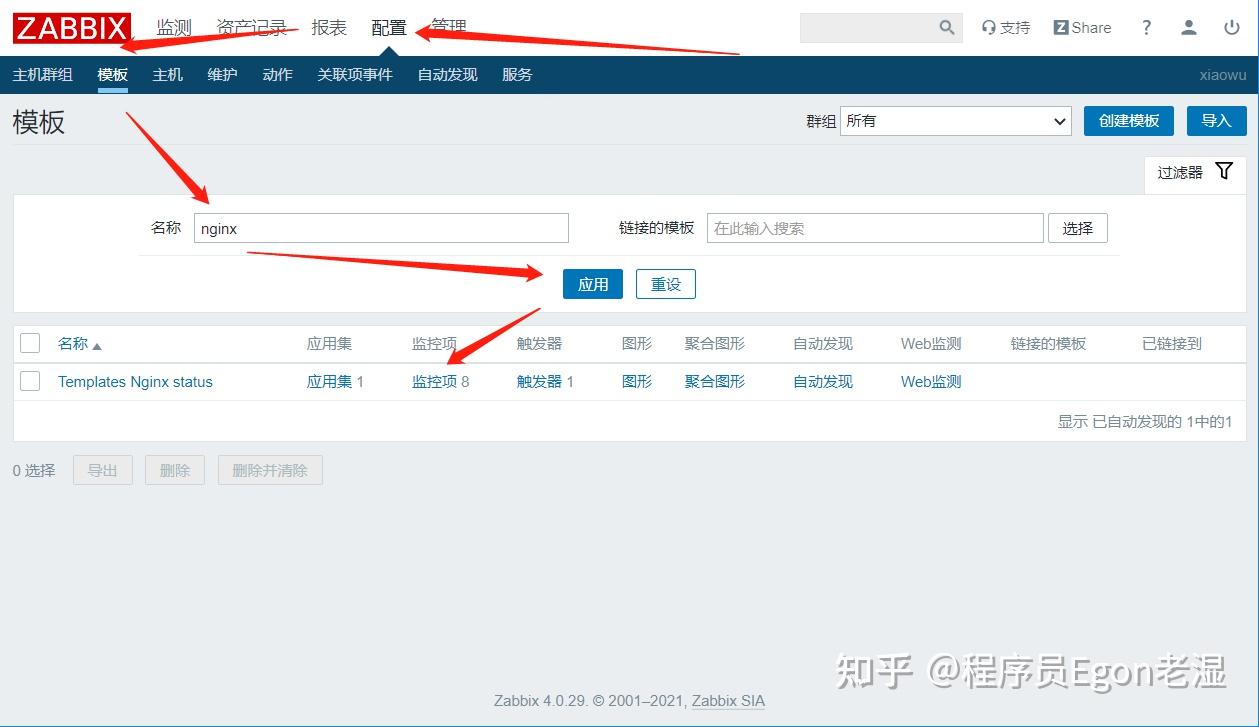Image resolution: width=1259 pixels, height=727 pixels.
Task: Open the Zabbix Share link
Action: 1082,28
